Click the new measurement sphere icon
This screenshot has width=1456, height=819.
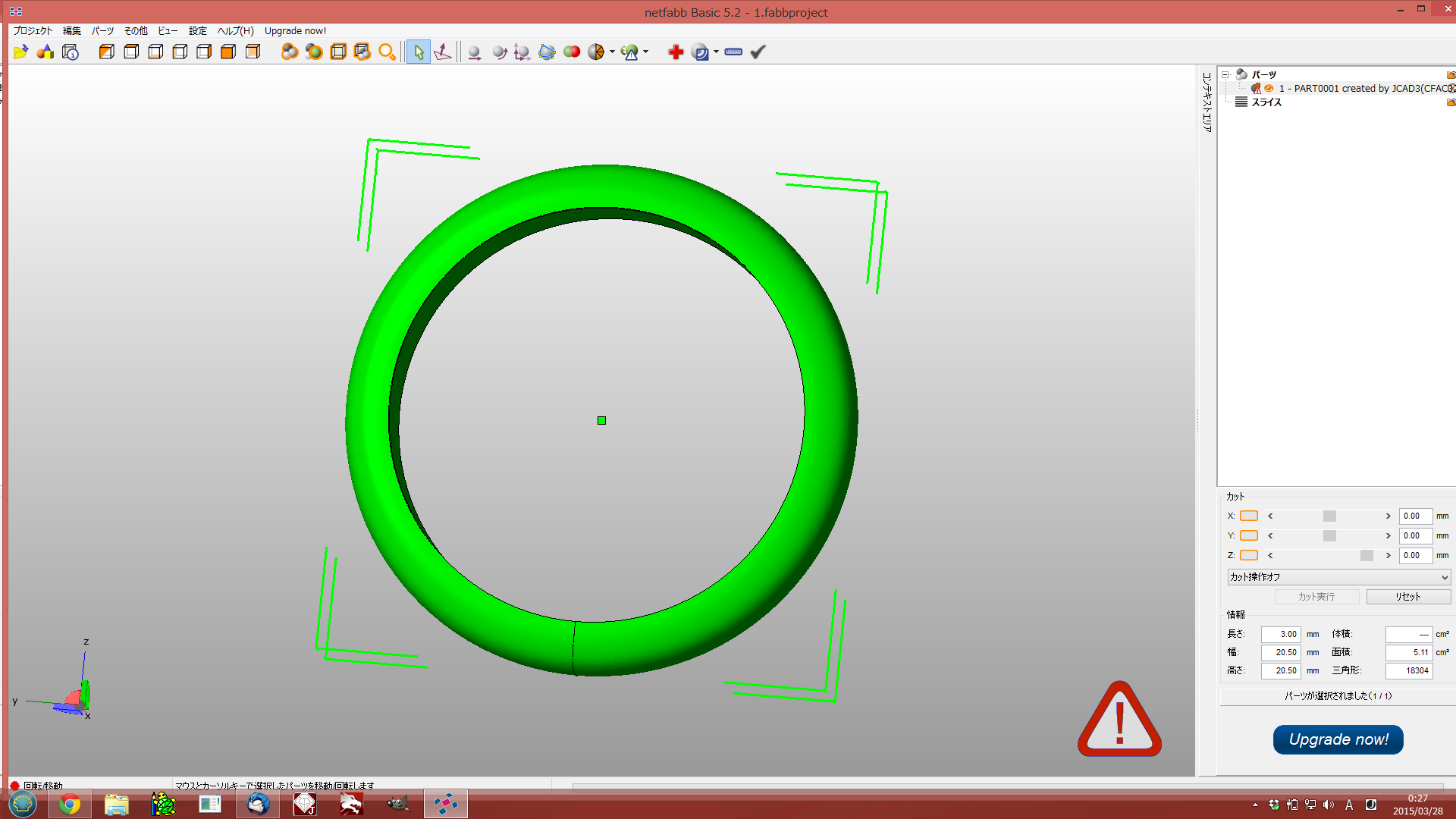(x=700, y=52)
